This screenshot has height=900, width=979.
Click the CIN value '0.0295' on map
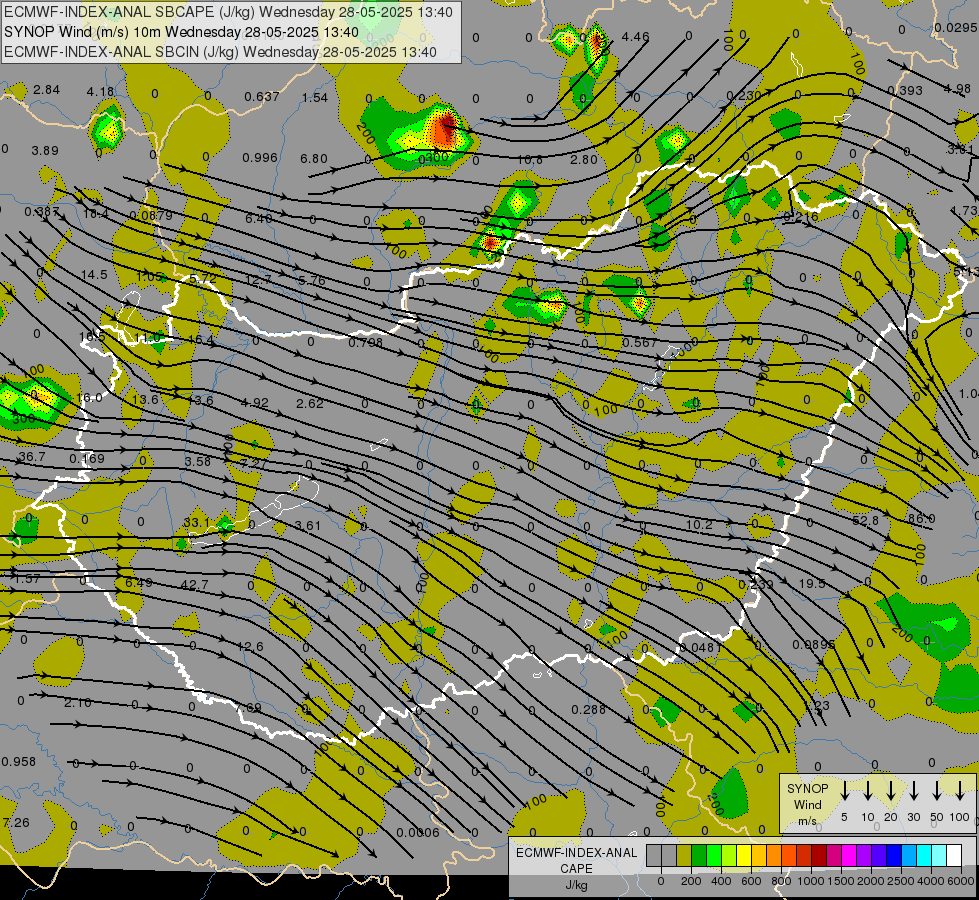click(x=955, y=27)
